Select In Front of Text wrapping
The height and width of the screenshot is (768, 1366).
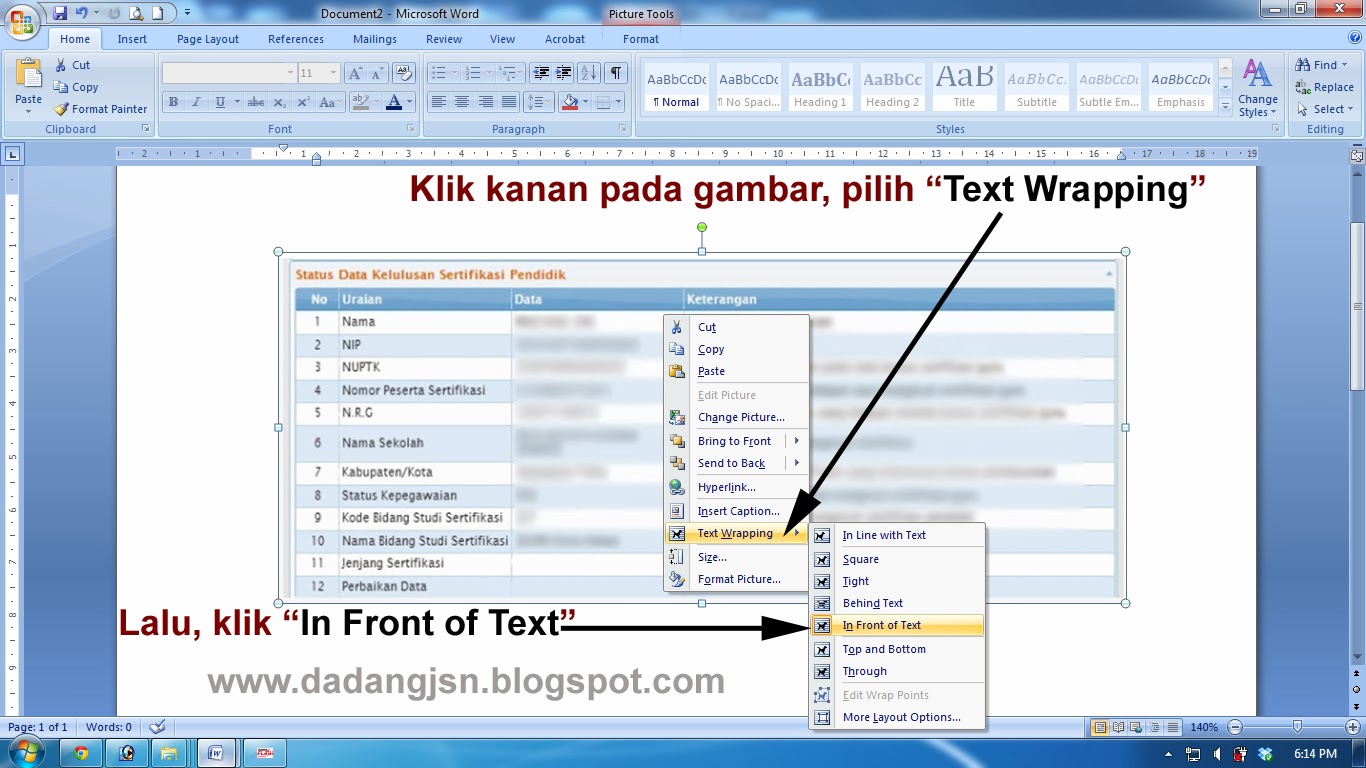[897, 625]
